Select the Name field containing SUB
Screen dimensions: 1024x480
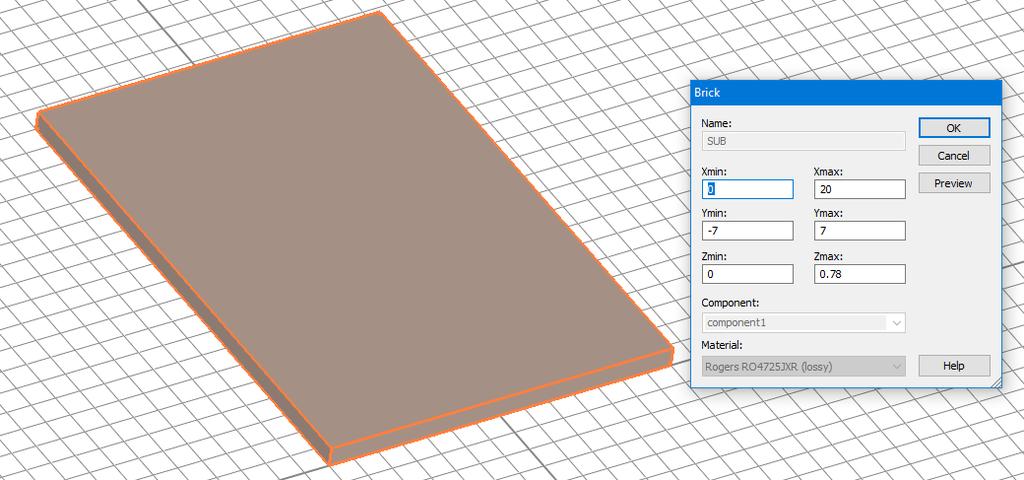pyautogui.click(x=803, y=141)
